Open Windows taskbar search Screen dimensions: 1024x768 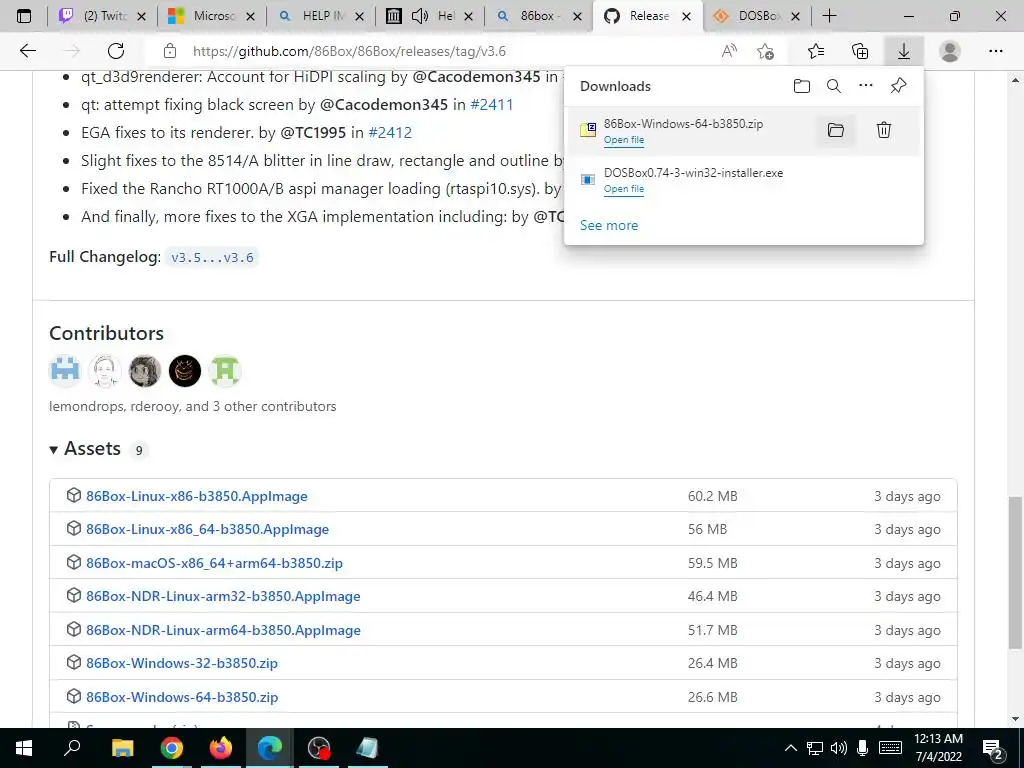click(x=72, y=748)
